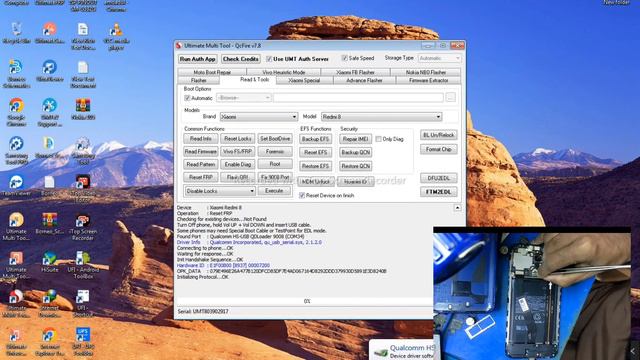Image resolution: width=640 pixels, height=360 pixels.
Task: Switch to the Vivo Heuristic Mode tab
Action: (284, 72)
